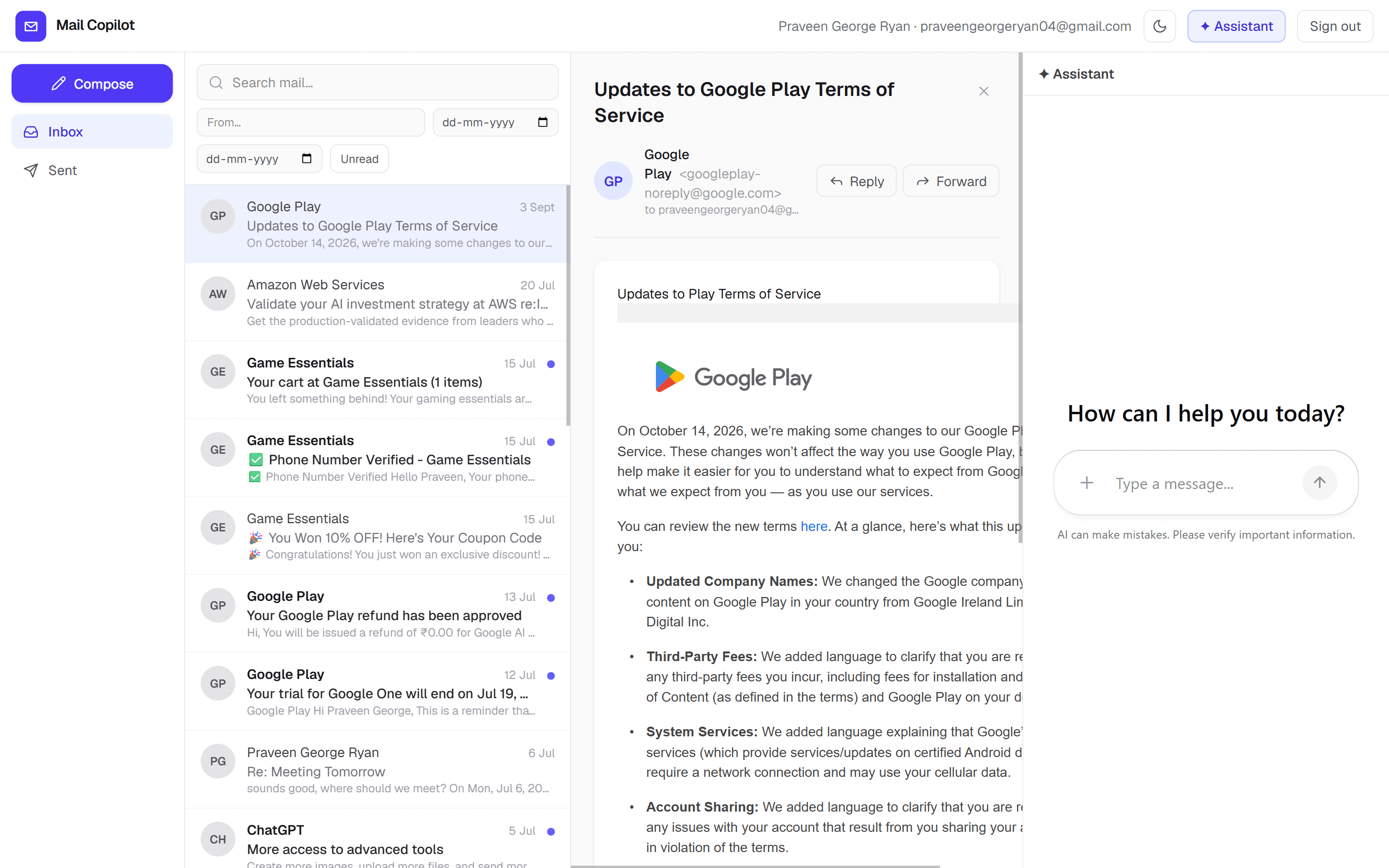Click the Google Play logo in email body

pos(734,377)
